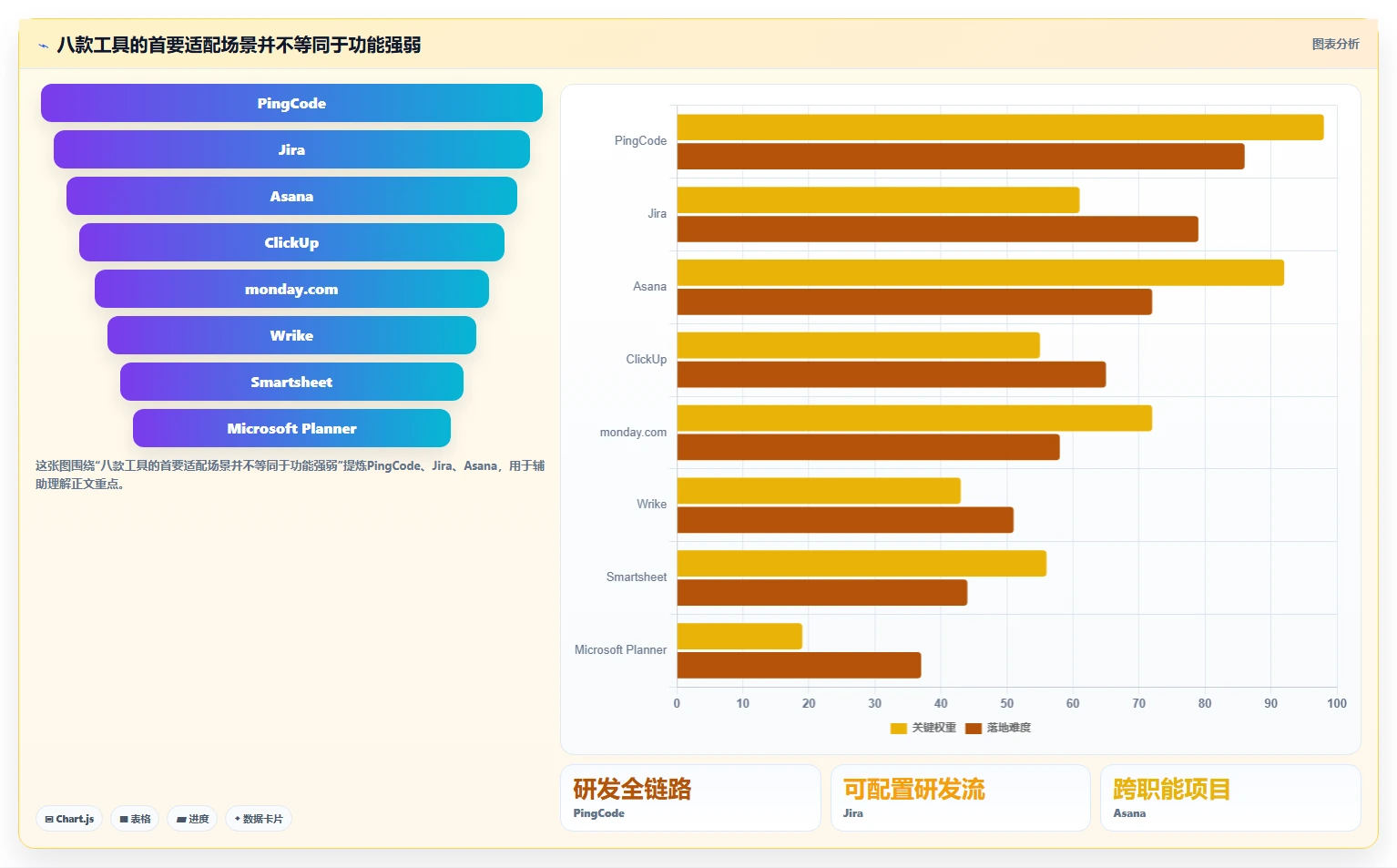Click Smartsheet yellow 关键权重 bar
Viewport: 1397px width, 868px height.
862,564
